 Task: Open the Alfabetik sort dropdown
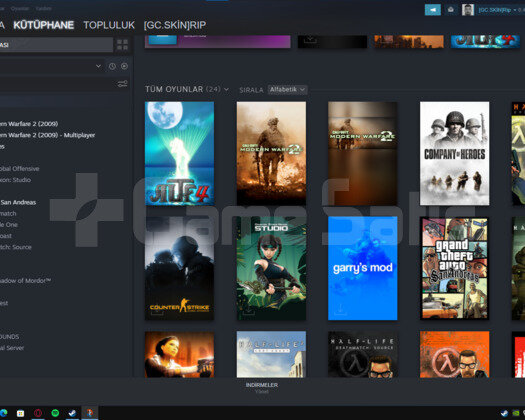[287, 89]
